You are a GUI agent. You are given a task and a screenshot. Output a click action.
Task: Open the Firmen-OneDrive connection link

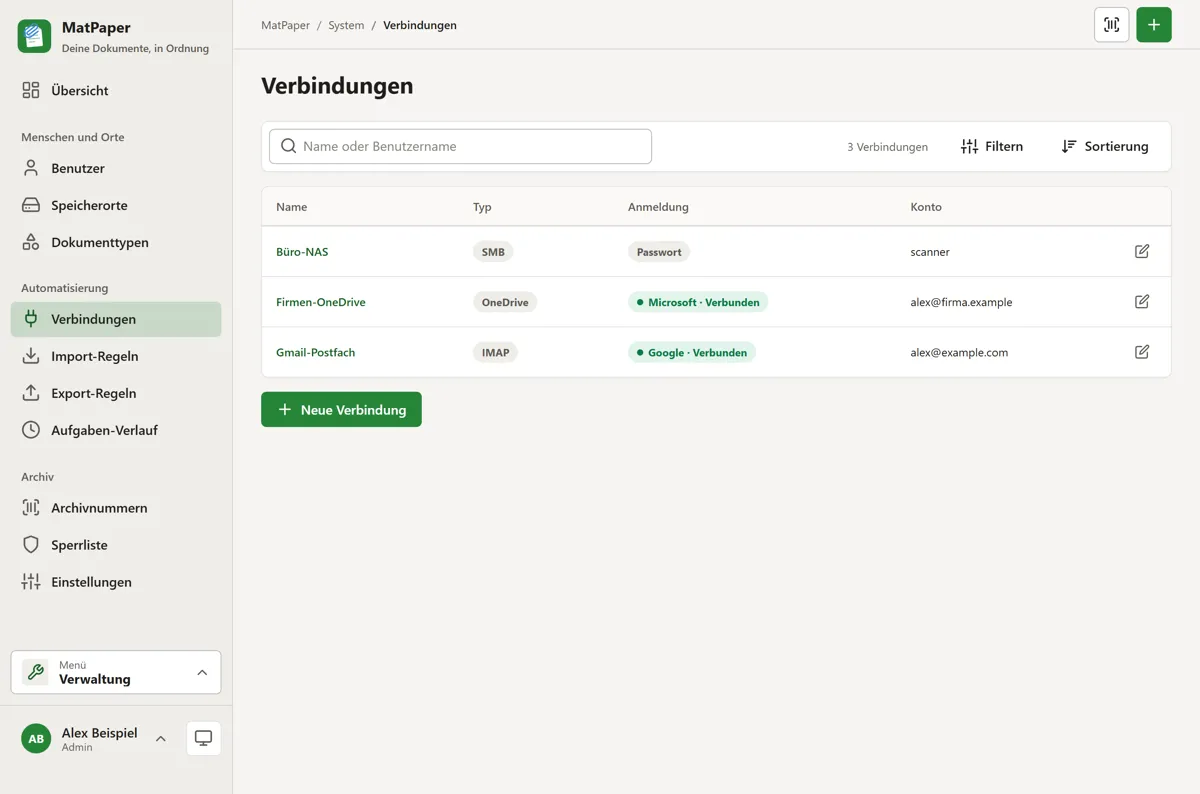click(321, 302)
